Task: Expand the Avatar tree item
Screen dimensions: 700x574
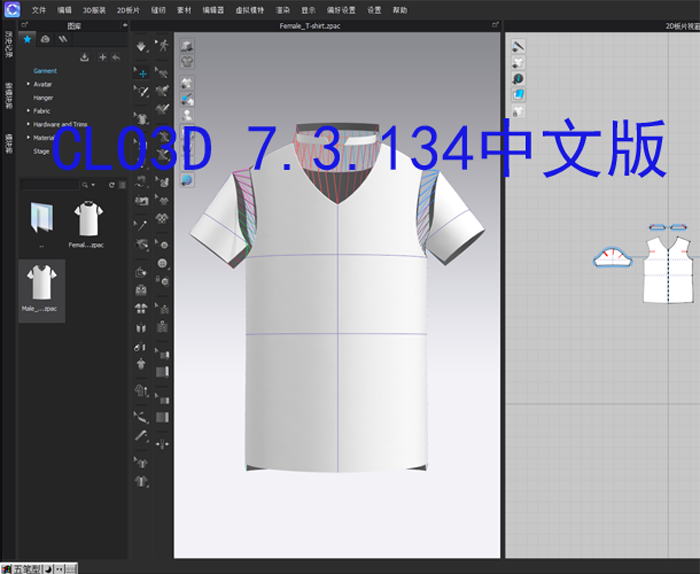Action: click(x=28, y=84)
